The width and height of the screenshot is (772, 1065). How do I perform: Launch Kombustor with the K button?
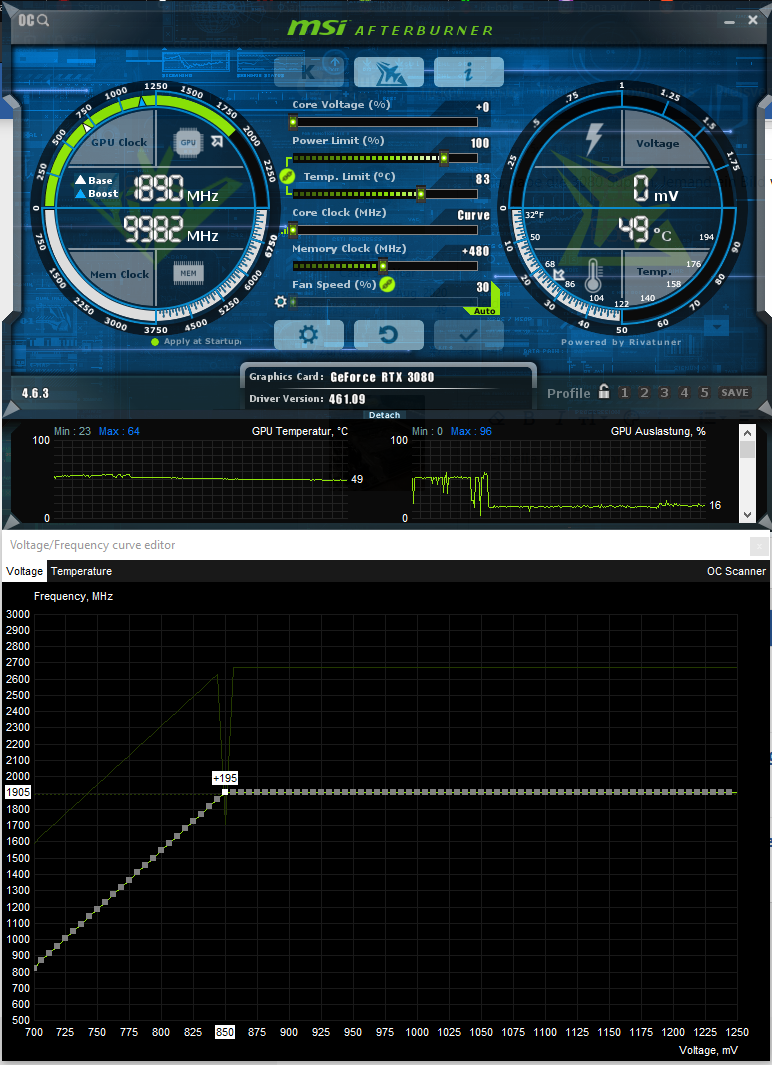(308, 71)
